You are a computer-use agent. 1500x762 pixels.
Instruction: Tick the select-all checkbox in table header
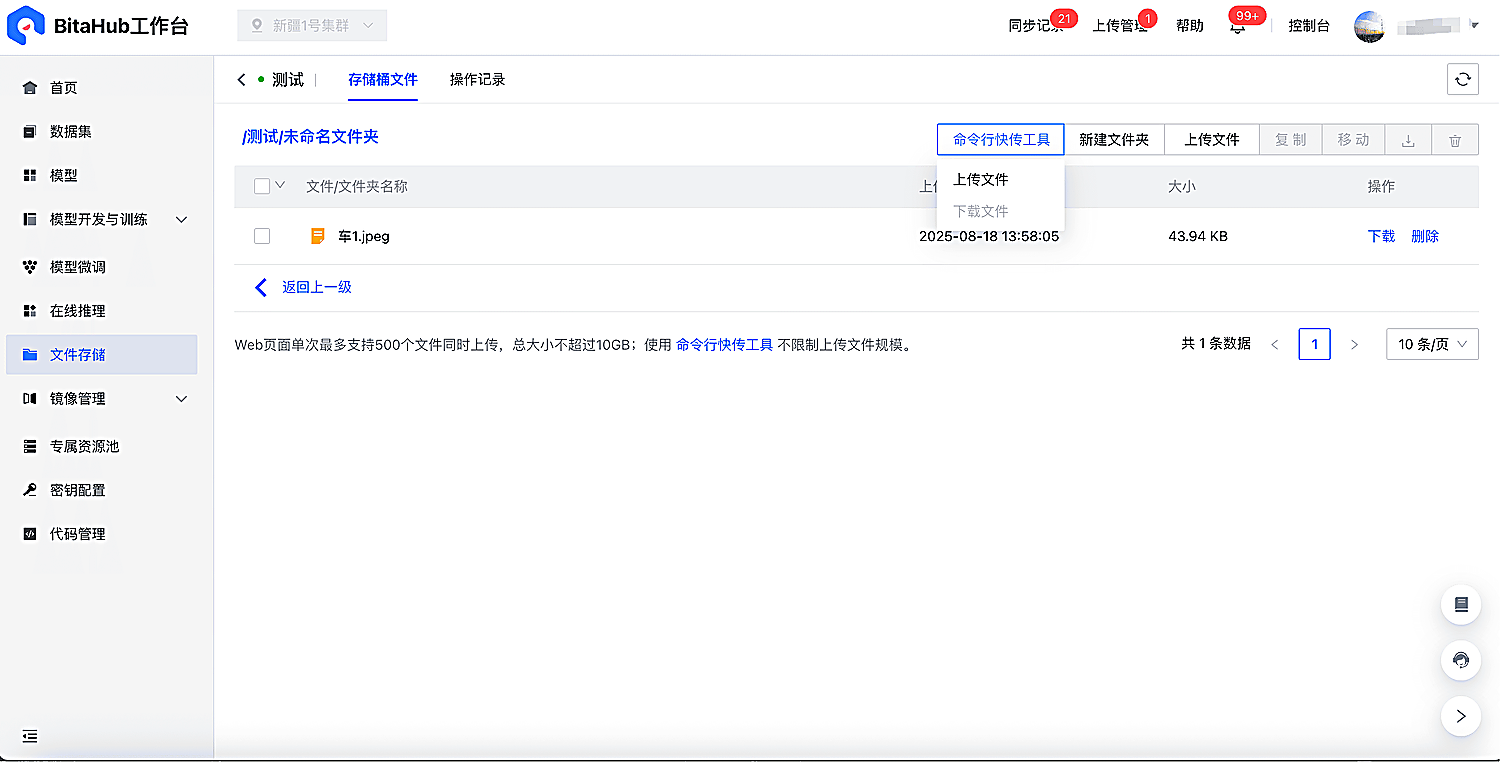[x=262, y=186]
